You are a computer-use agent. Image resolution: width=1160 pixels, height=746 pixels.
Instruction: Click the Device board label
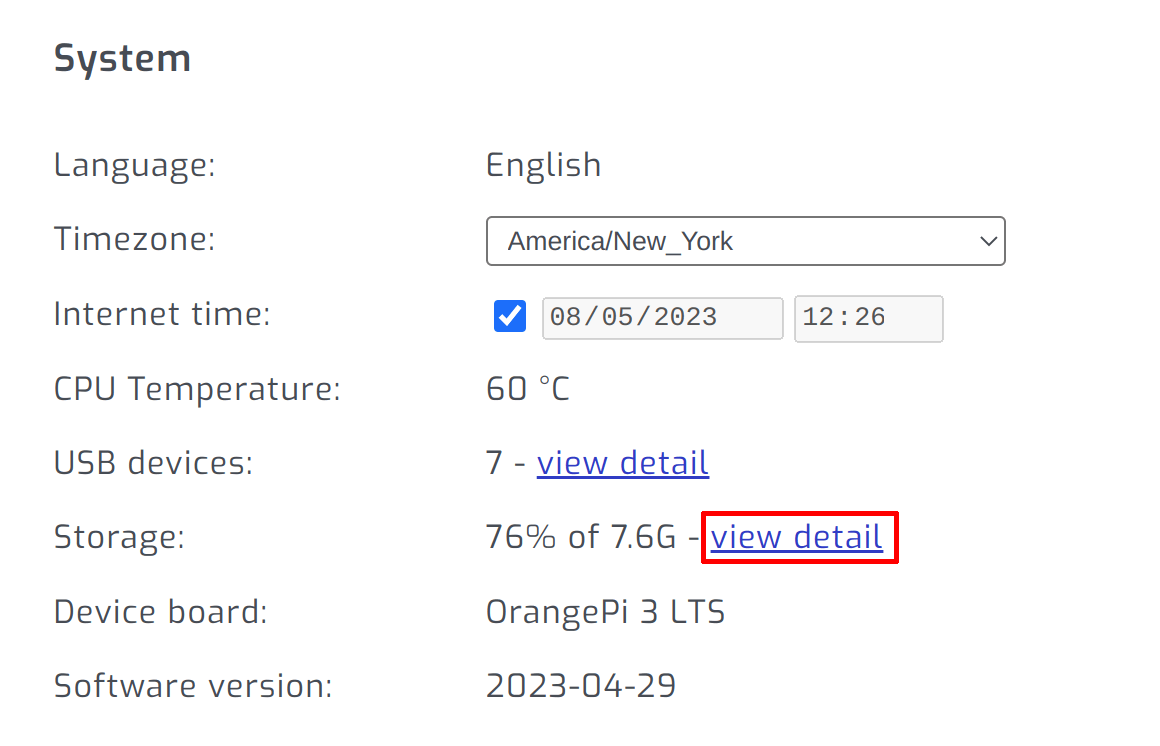[160, 611]
